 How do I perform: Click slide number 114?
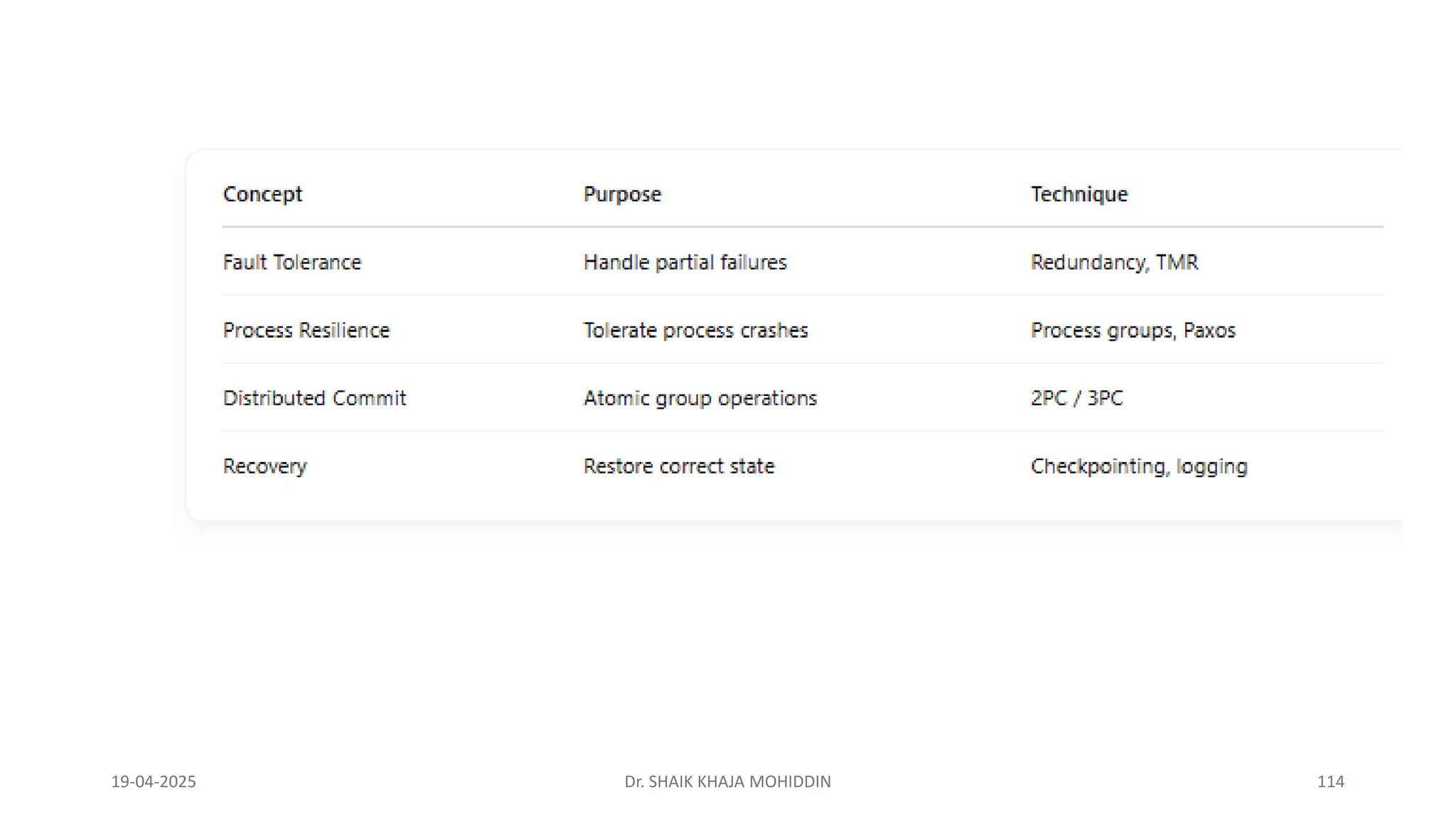tap(1330, 782)
